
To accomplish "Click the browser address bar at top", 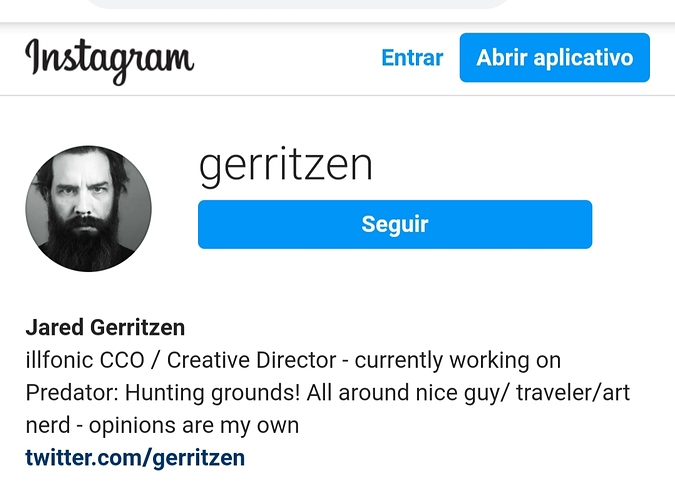I will point(297,3).
